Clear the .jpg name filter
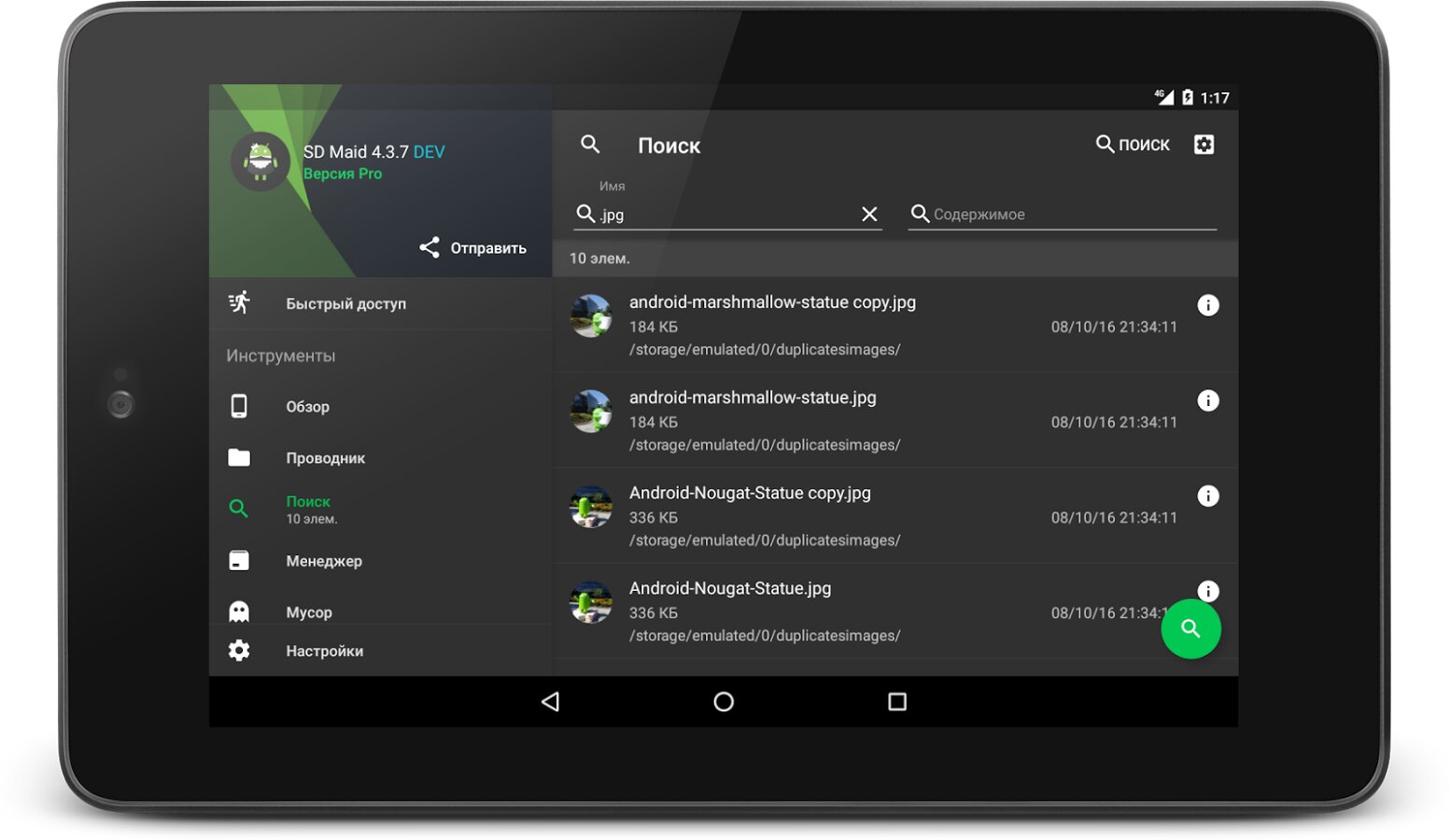1450x840 pixels. 869,215
